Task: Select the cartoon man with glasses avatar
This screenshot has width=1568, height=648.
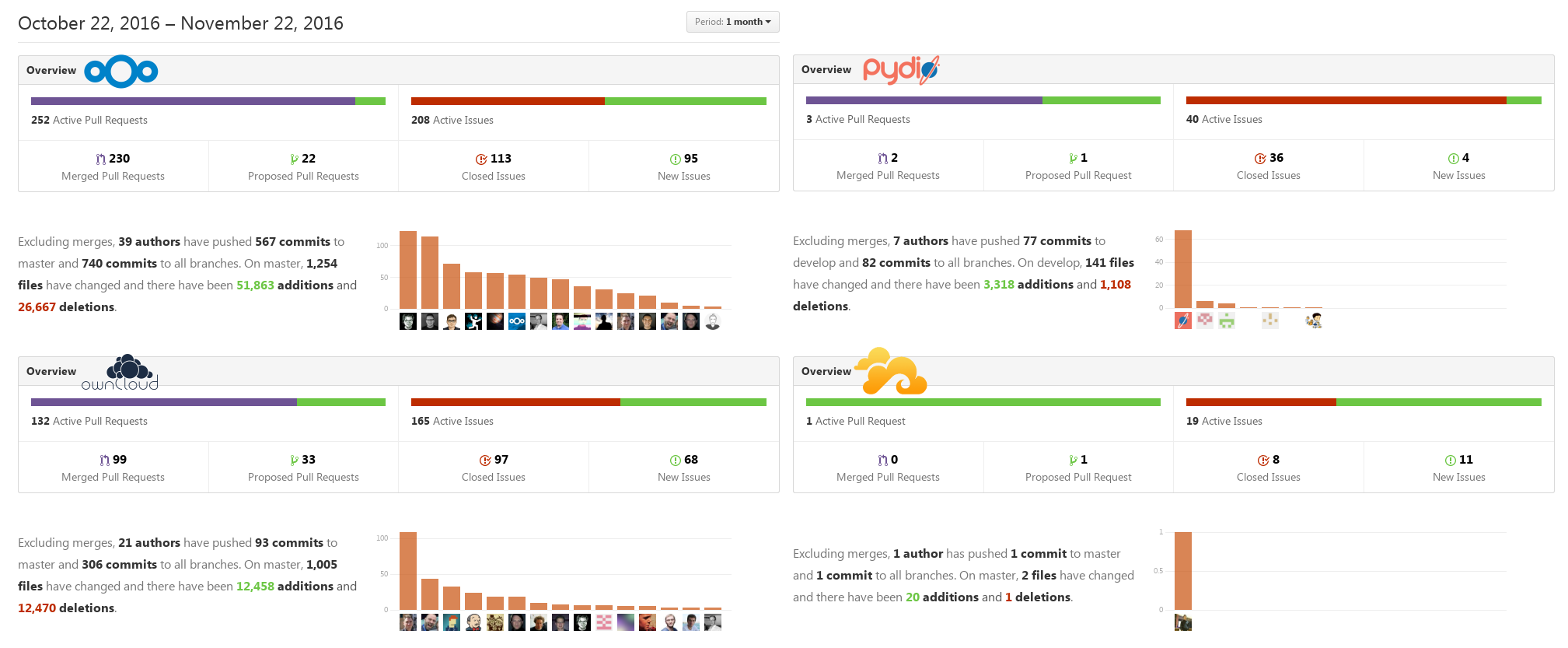Action: pos(452,321)
